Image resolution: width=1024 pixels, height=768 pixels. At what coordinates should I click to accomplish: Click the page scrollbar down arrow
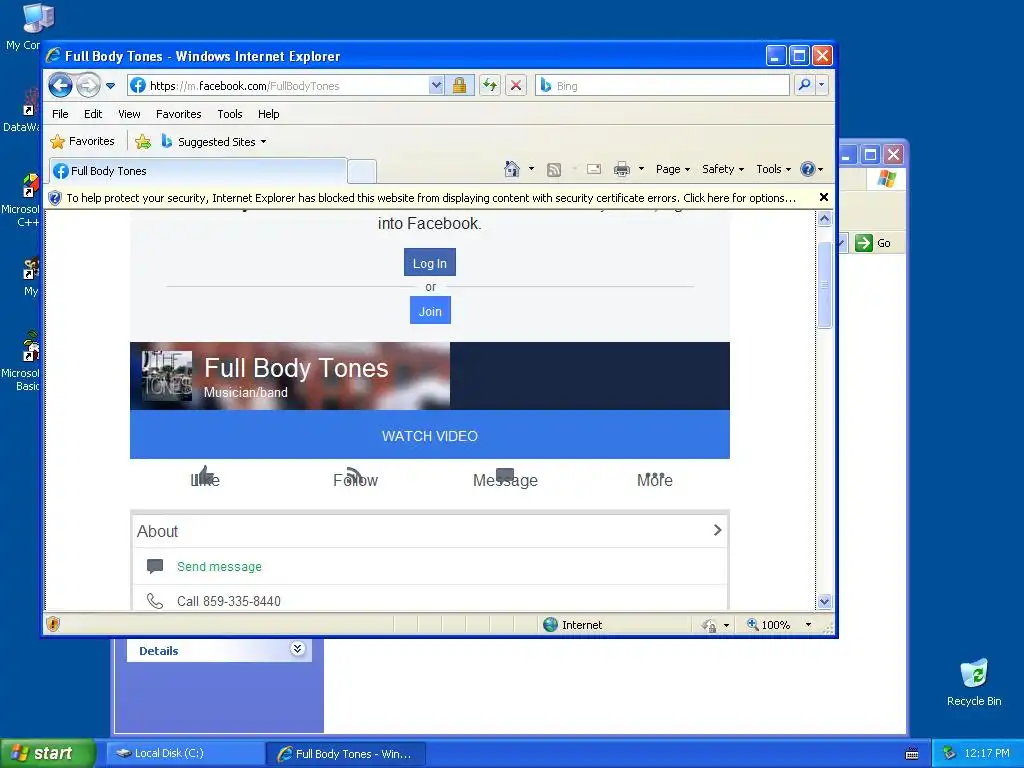pos(824,601)
